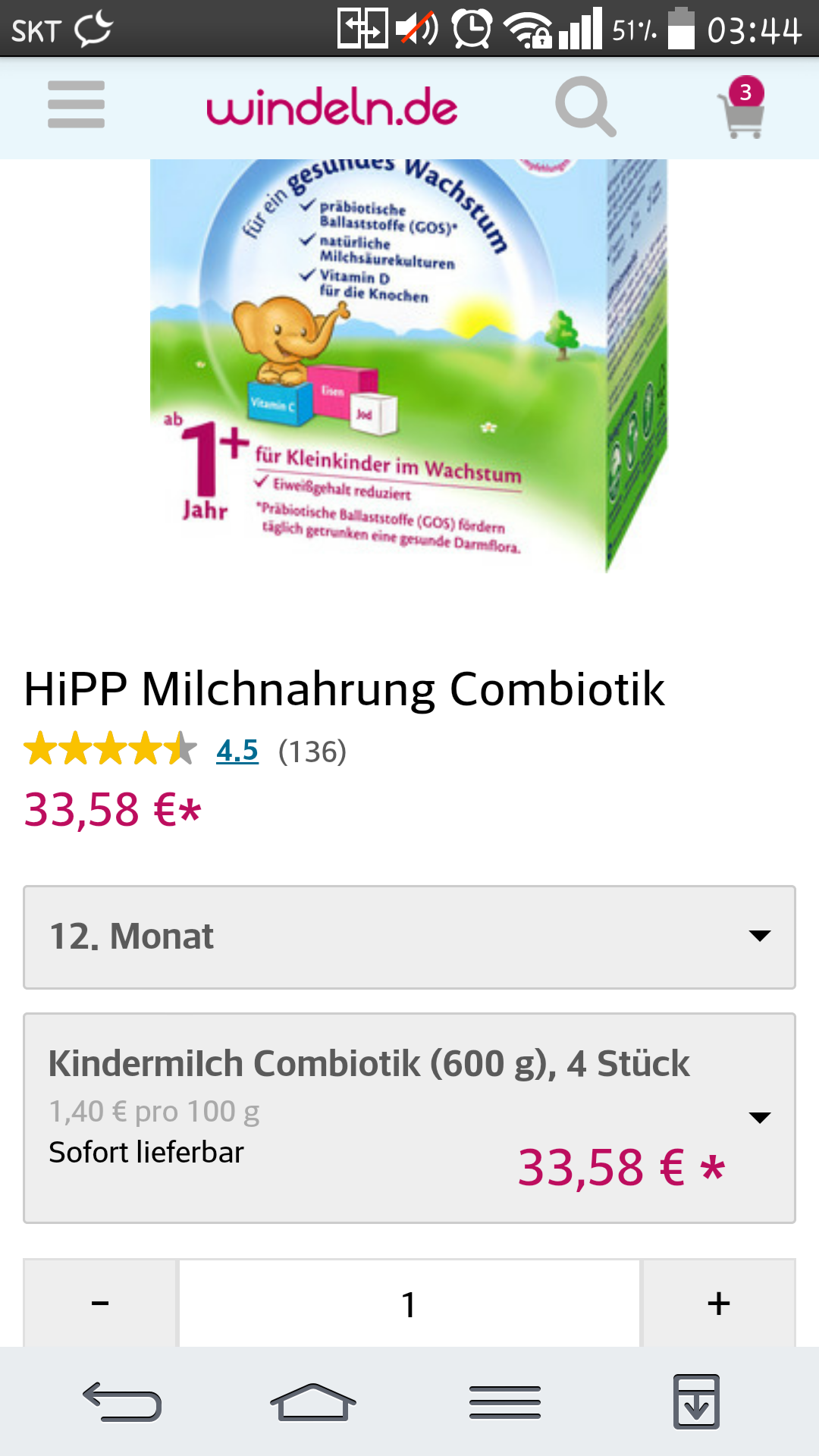Open the 4.5 rating reviews link
The width and height of the screenshot is (819, 1456).
[x=237, y=751]
